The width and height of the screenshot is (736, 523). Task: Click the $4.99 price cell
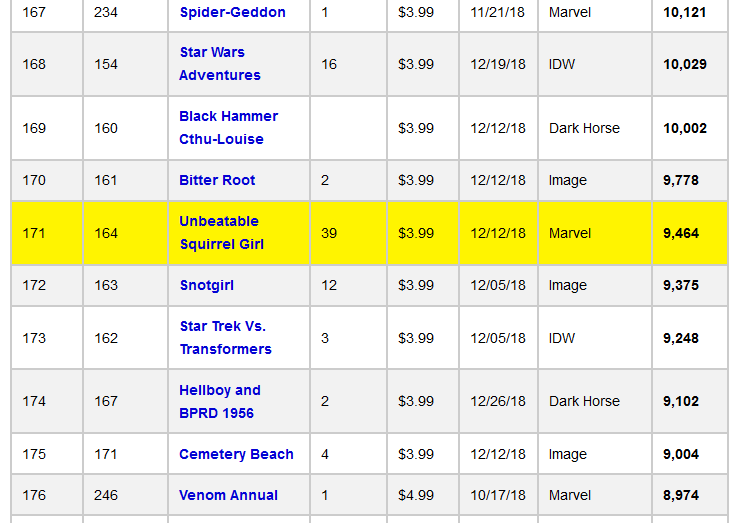pyautogui.click(x=416, y=495)
